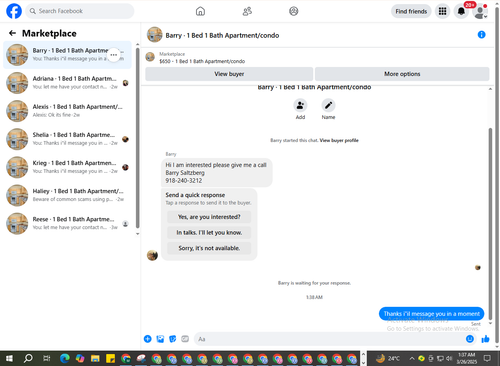This screenshot has width=500, height=366.
Task: Open File Explorer from the taskbar
Action: [x=95, y=359]
